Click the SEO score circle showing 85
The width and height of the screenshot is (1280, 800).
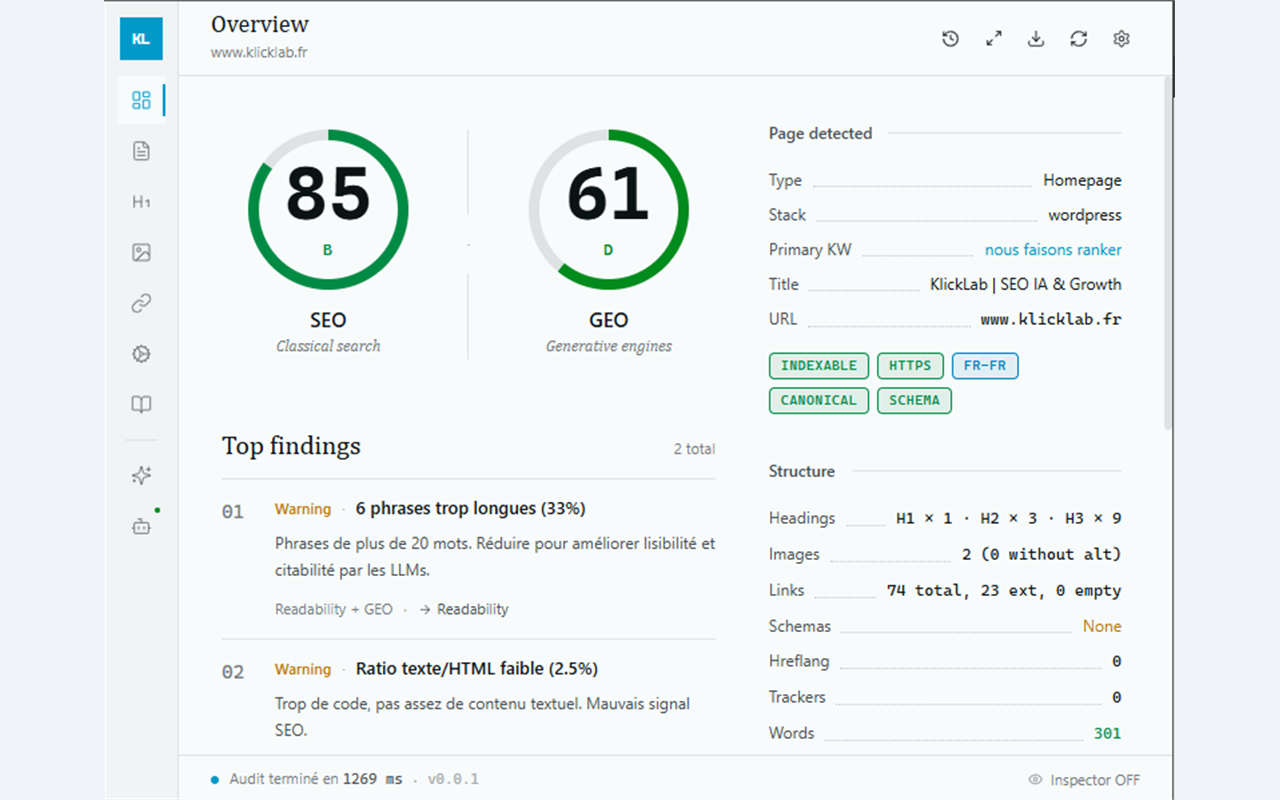pyautogui.click(x=328, y=210)
